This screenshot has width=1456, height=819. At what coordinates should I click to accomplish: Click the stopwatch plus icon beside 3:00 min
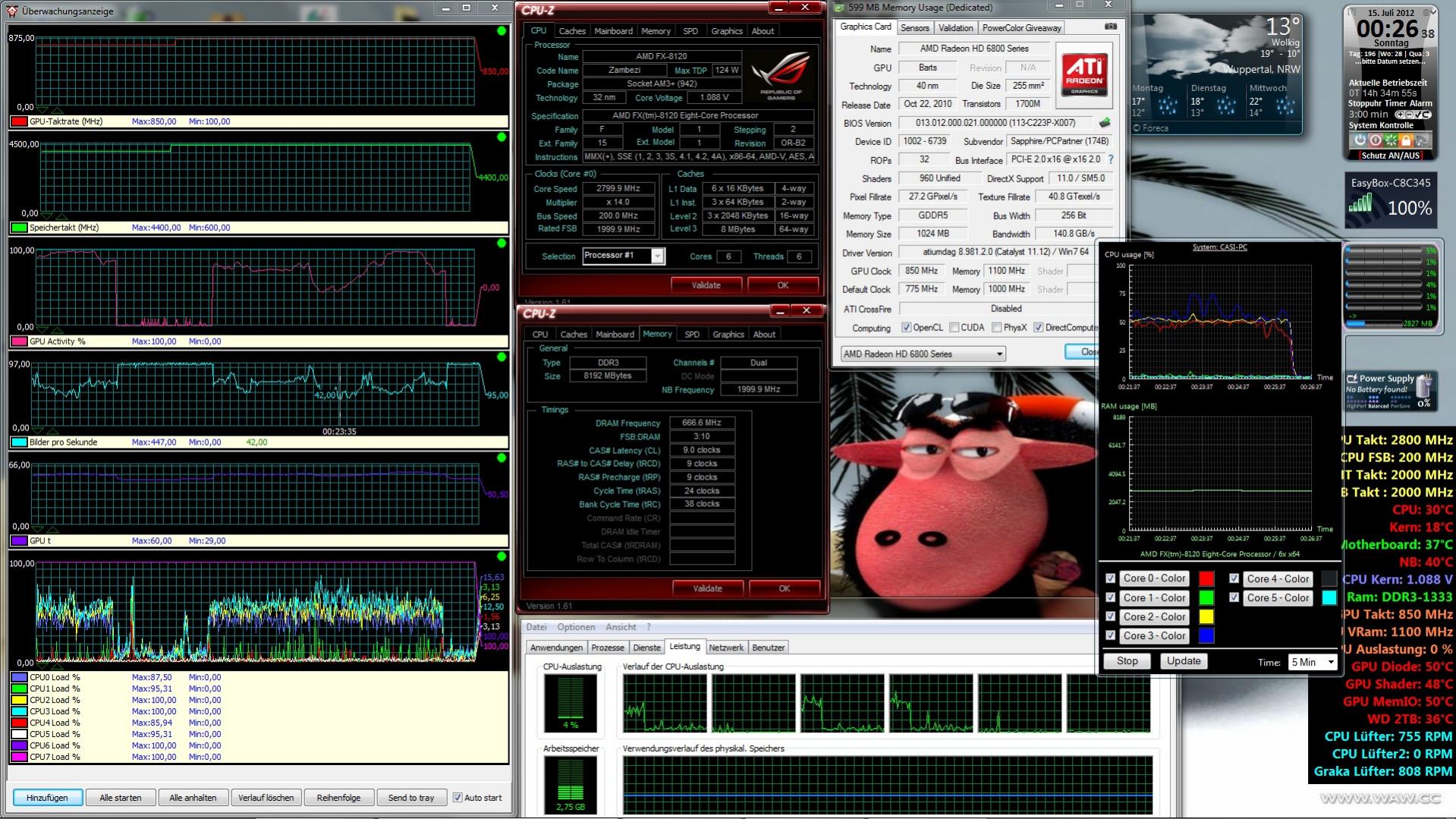pyautogui.click(x=1401, y=115)
